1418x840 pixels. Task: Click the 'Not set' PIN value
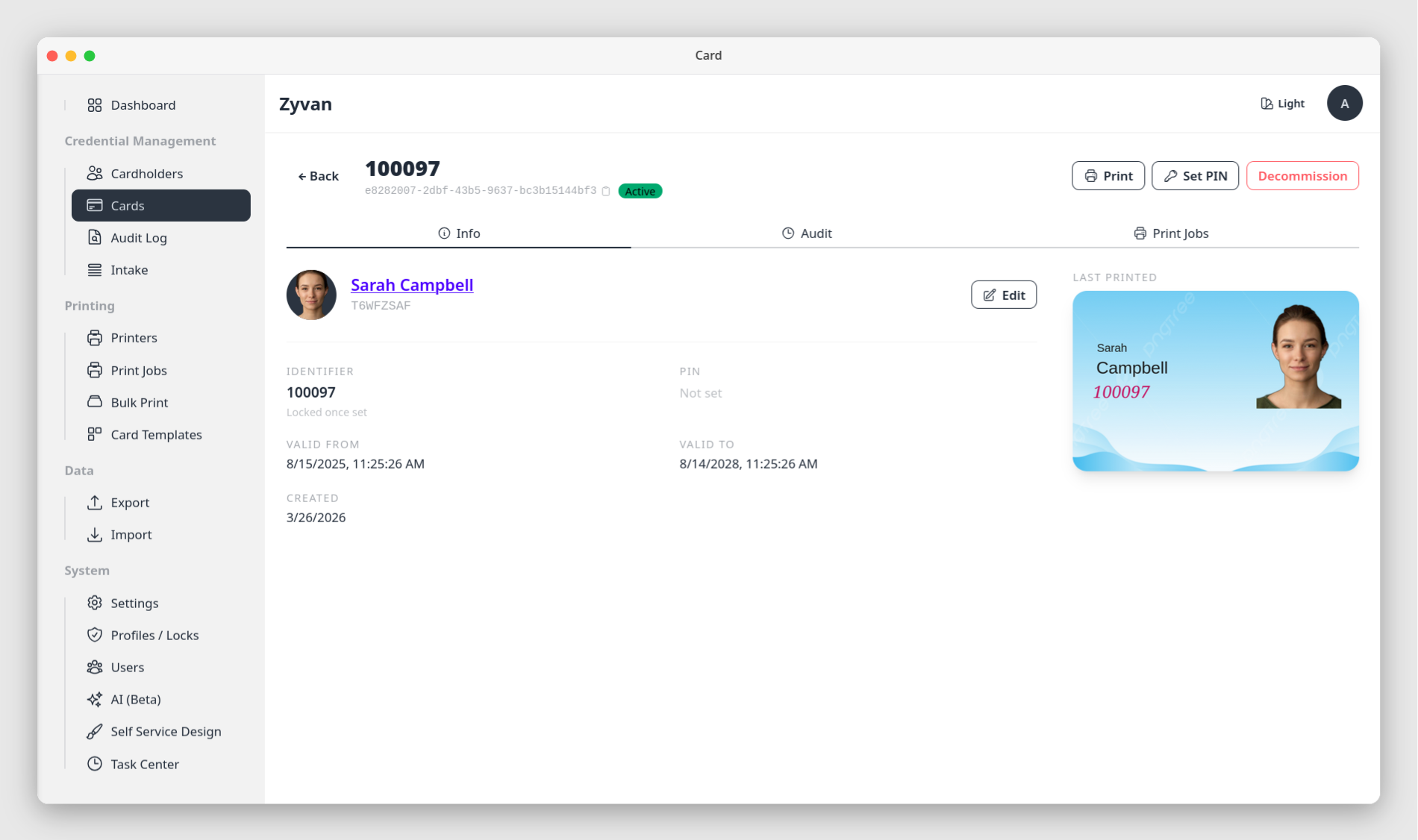click(700, 393)
